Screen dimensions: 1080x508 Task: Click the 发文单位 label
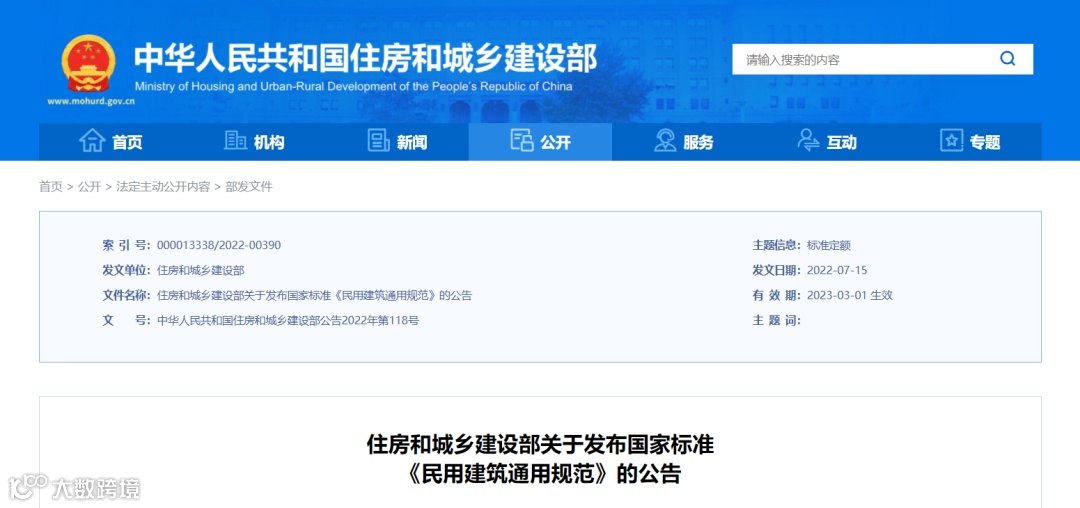pyautogui.click(x=126, y=271)
